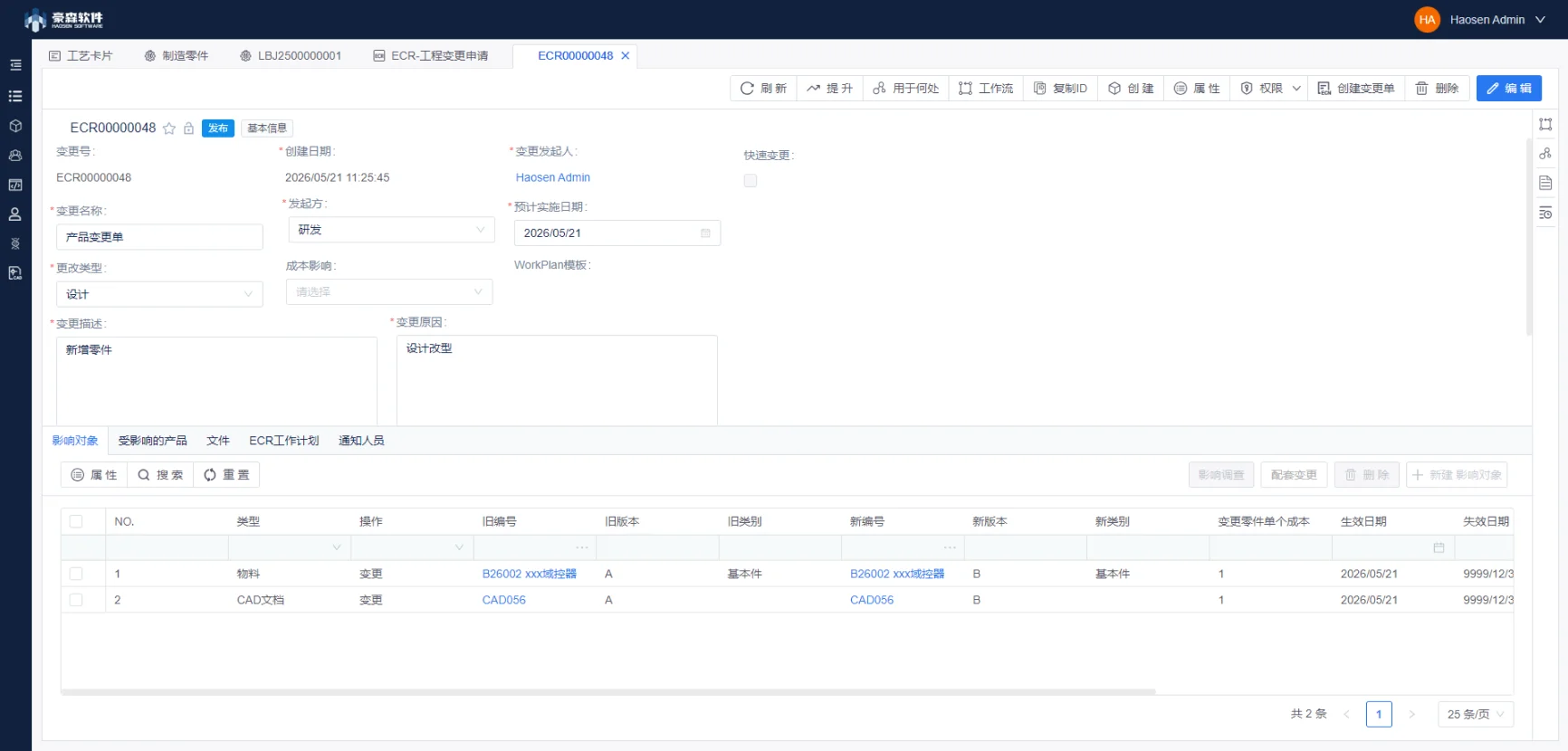Screen dimensions: 1568x751
Task: Click the 搜索 search button
Action: coord(160,475)
